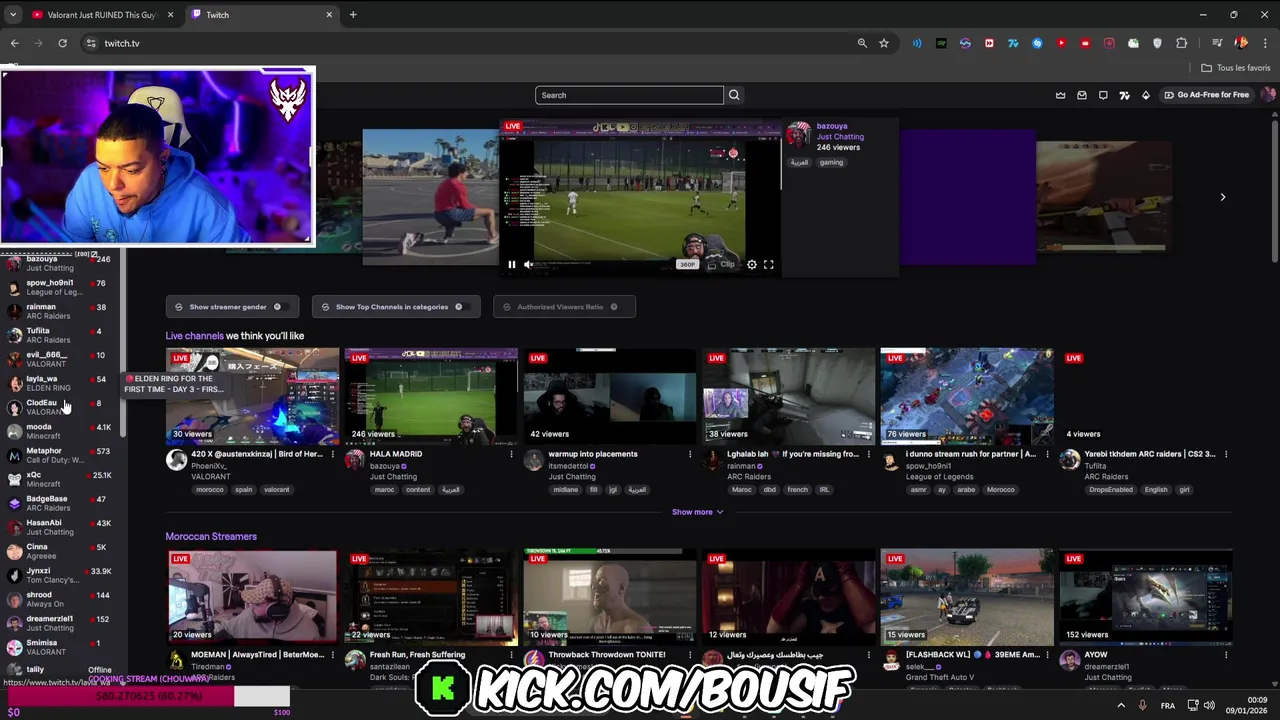Image resolution: width=1280 pixels, height=720 pixels.
Task: Click the gaming tag on the featured stream
Action: click(x=832, y=162)
